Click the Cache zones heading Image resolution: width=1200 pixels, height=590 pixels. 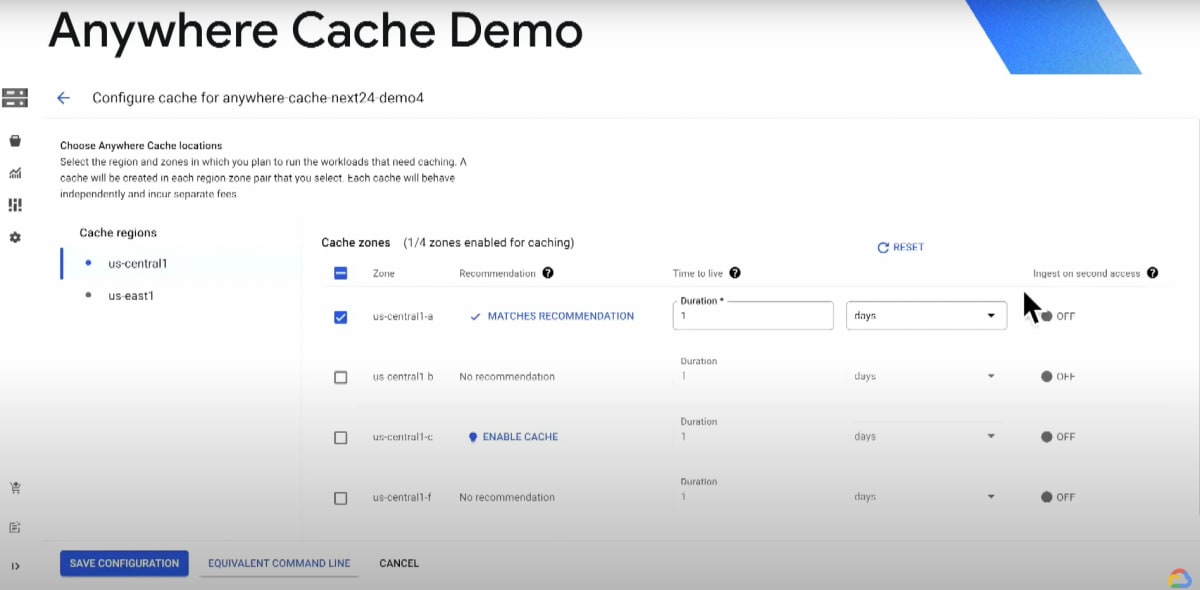coord(356,243)
